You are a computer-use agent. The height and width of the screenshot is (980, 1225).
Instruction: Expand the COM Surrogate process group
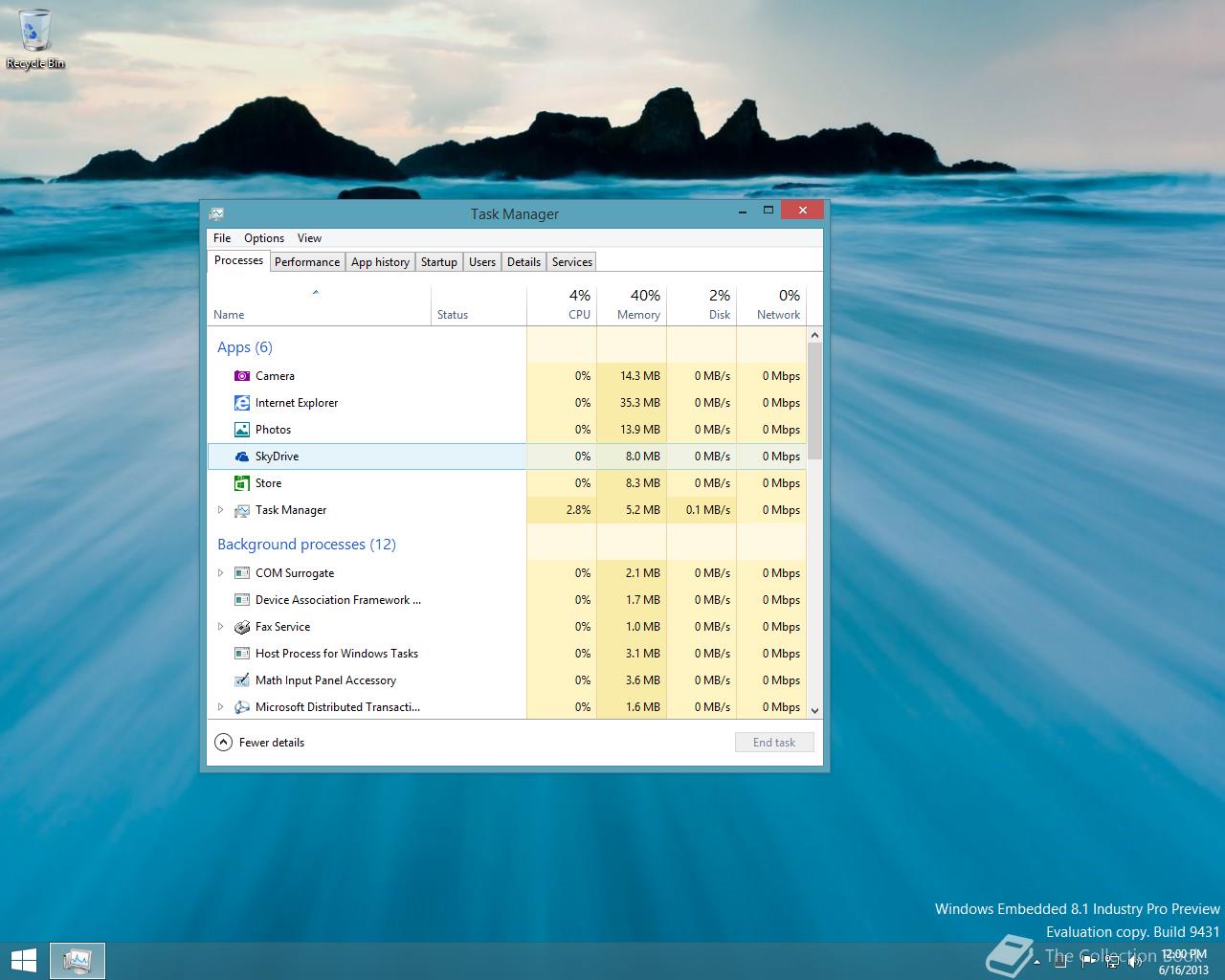tap(220, 573)
